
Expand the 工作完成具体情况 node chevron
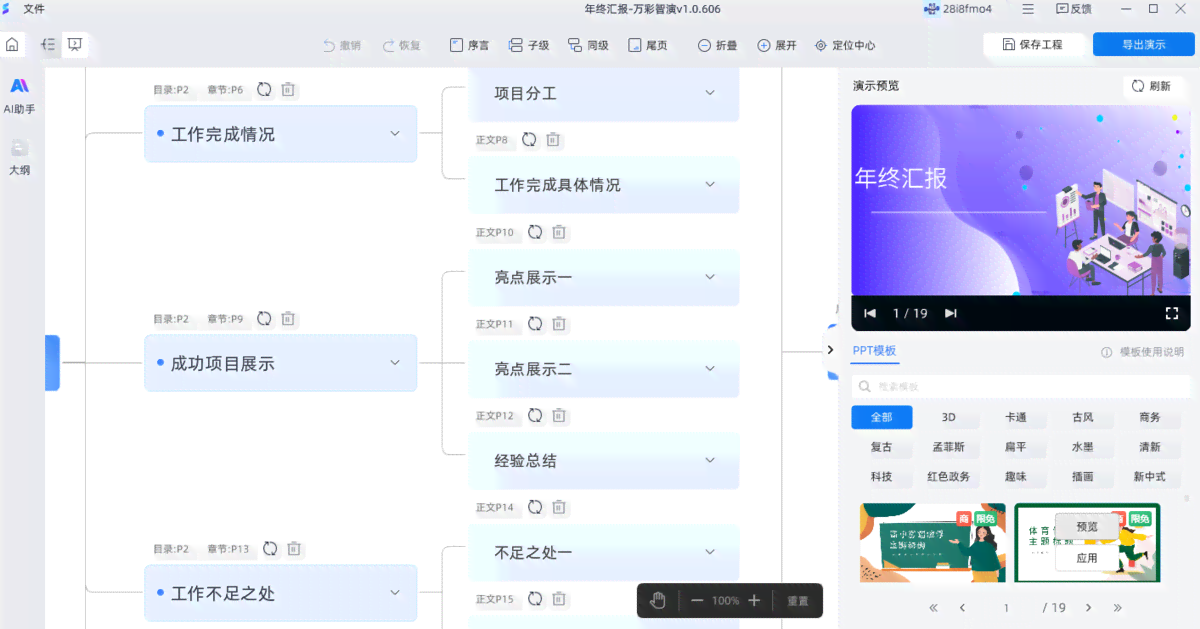click(x=710, y=184)
